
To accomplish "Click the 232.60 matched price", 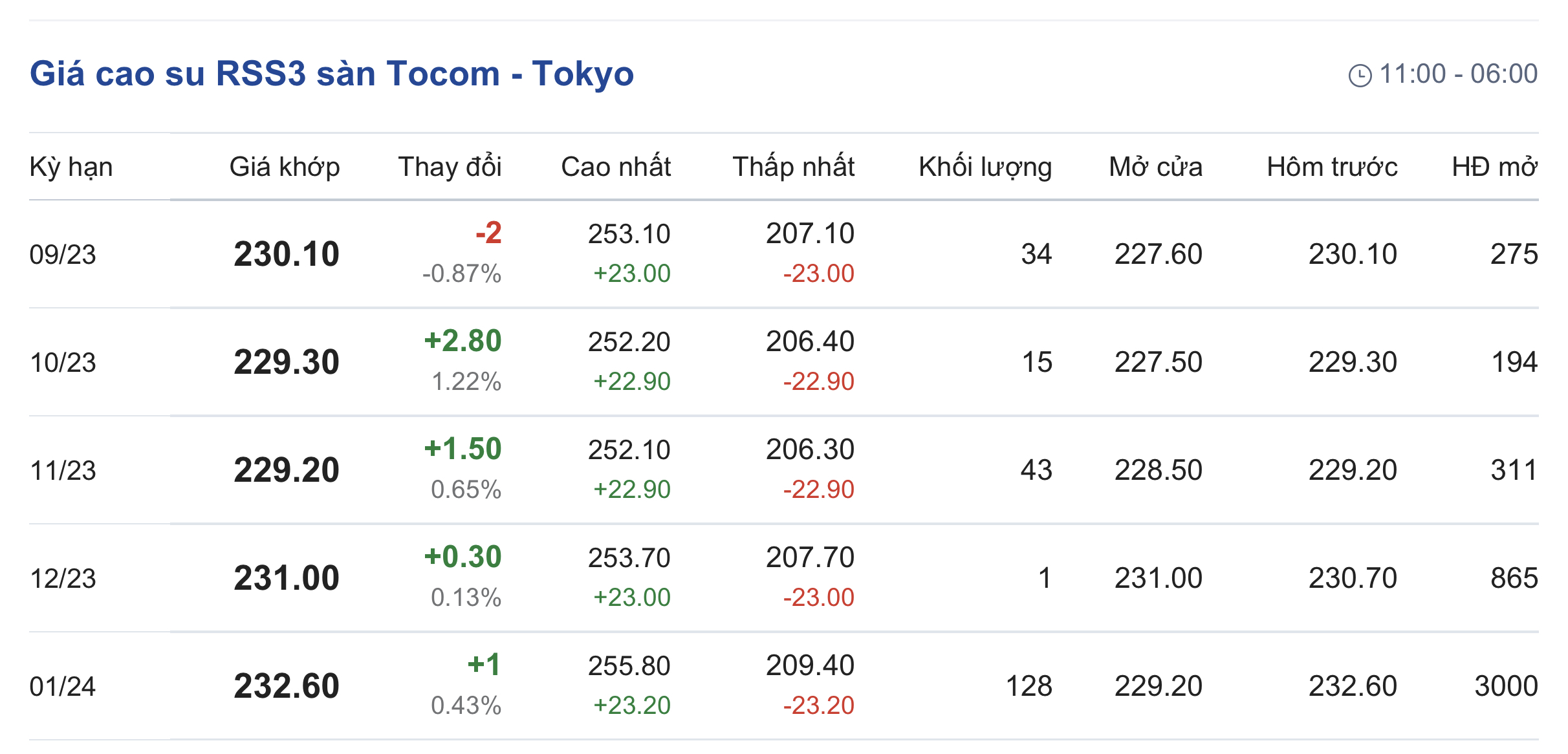I will [287, 686].
